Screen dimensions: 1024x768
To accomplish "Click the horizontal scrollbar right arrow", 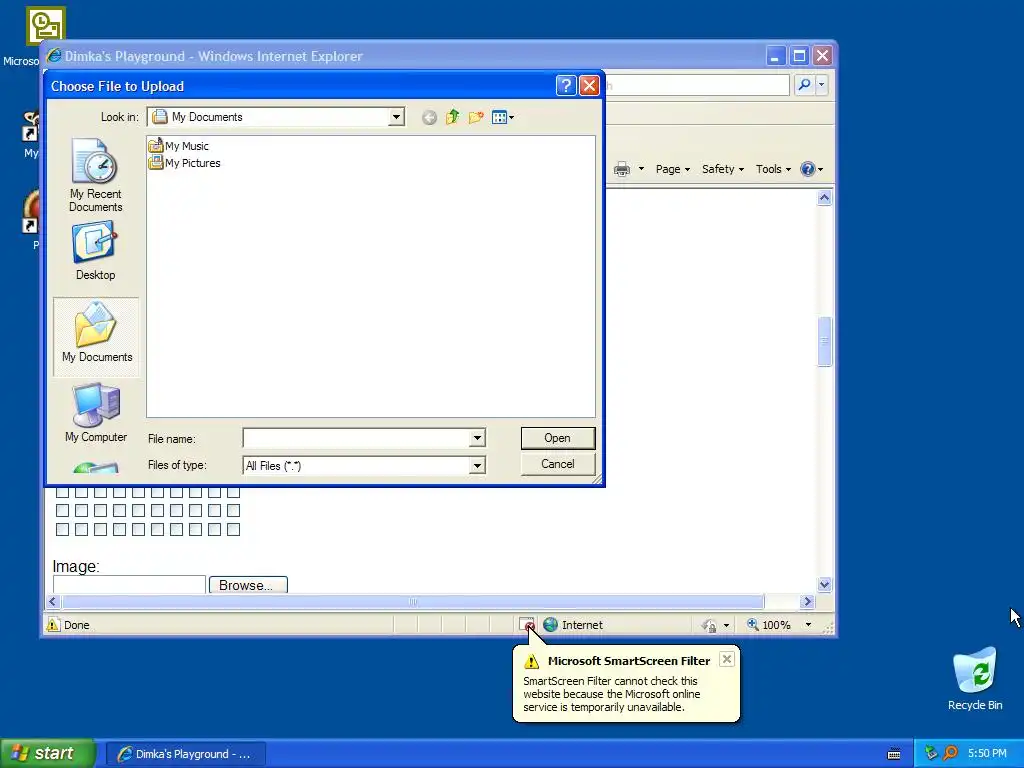I will [x=807, y=601].
